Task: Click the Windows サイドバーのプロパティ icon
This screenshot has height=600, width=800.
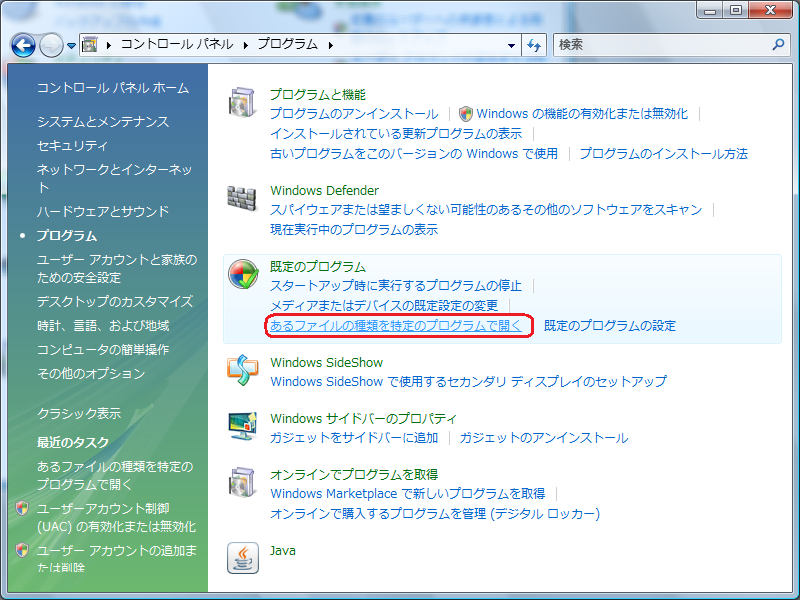Action: [243, 427]
